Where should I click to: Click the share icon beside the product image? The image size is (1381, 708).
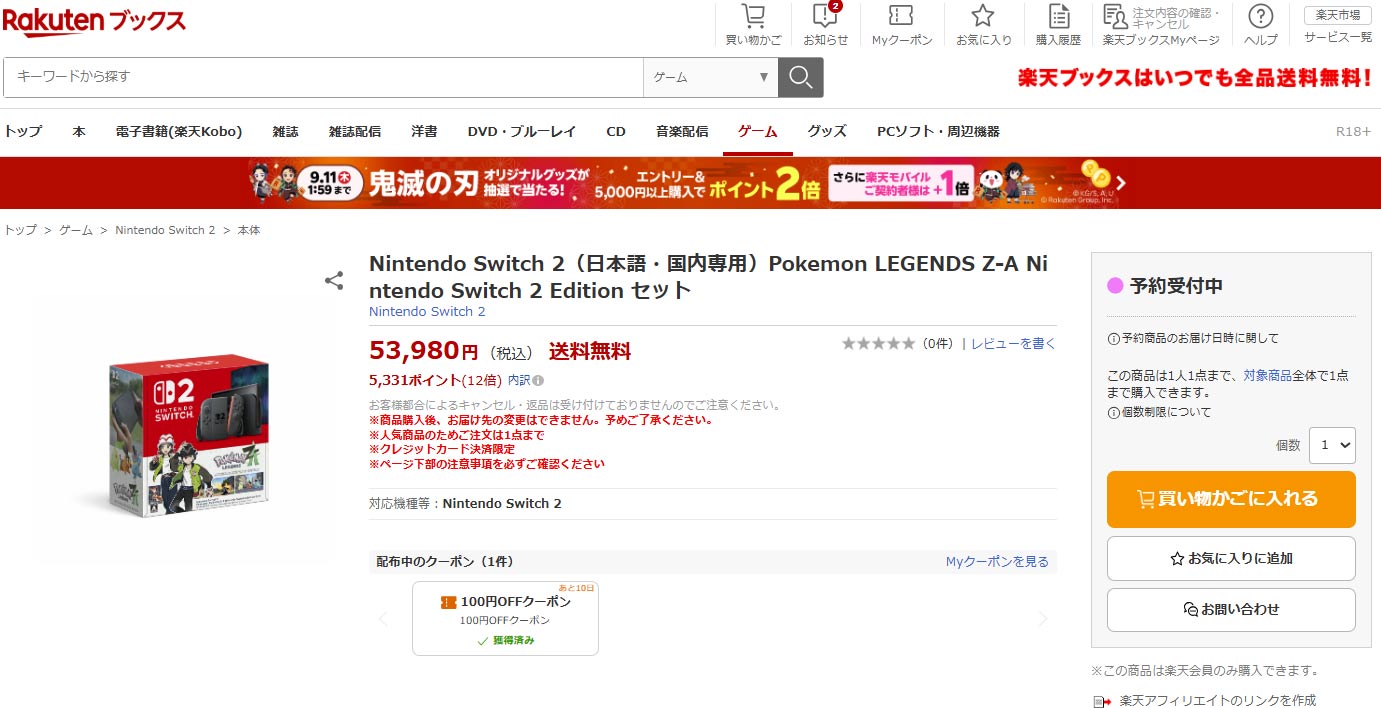334,281
